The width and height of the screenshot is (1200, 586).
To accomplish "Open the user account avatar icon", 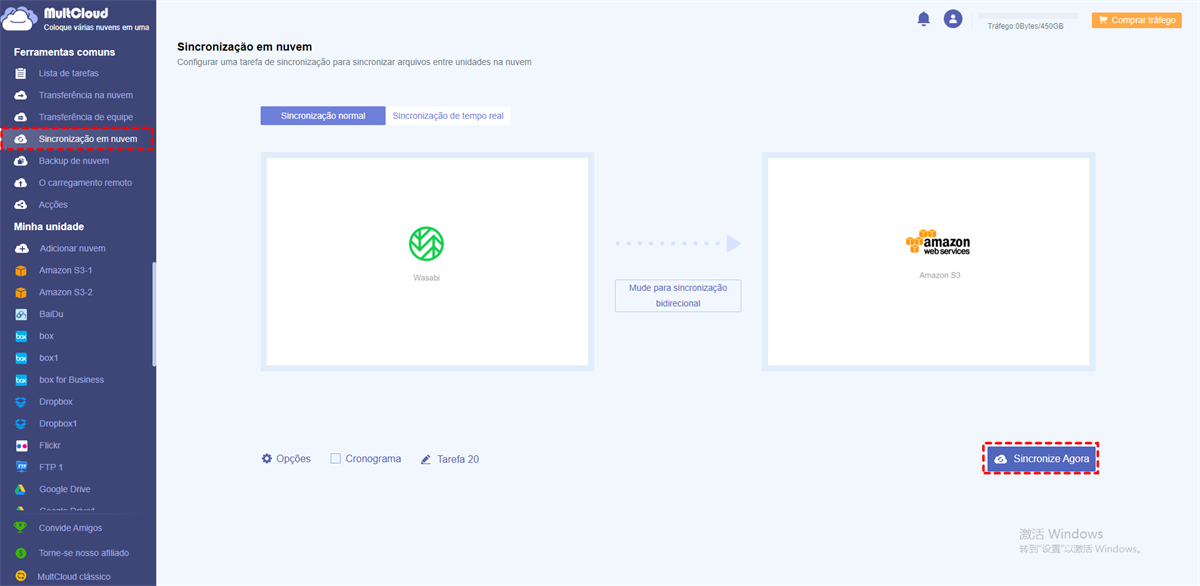I will [x=953, y=19].
